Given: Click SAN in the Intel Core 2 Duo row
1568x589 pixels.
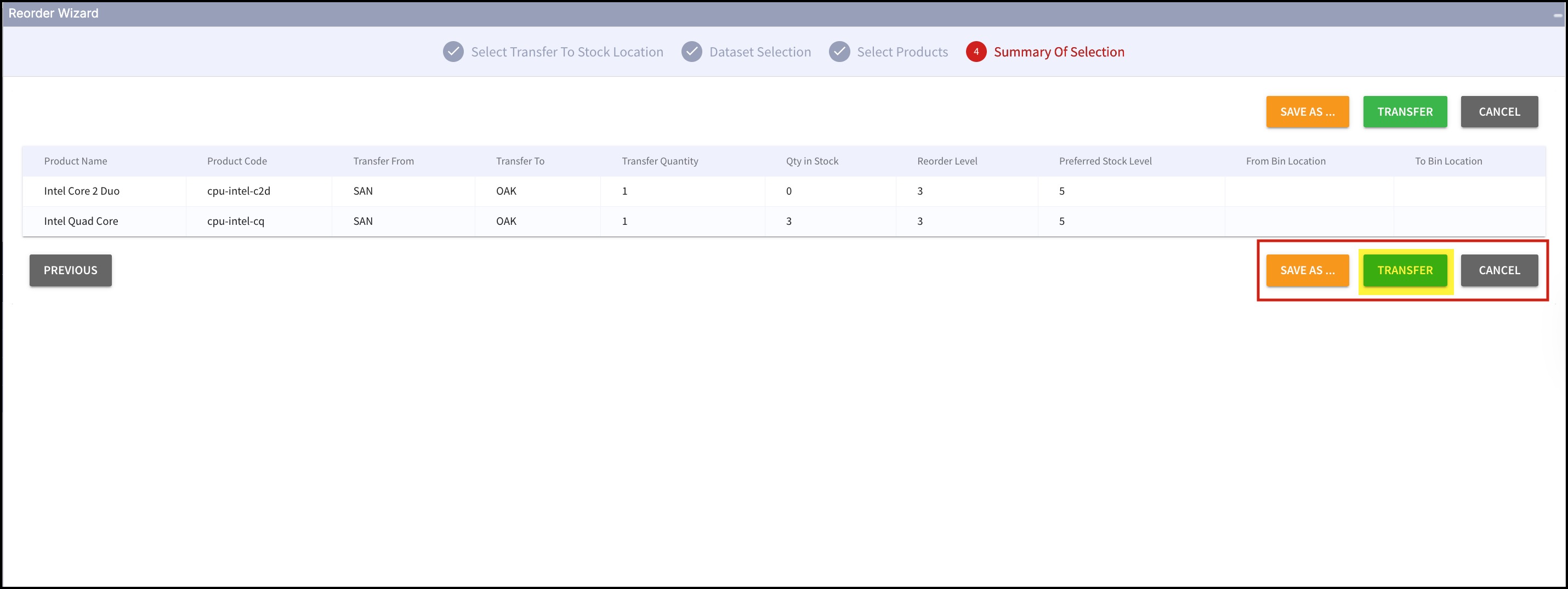Looking at the screenshot, I should point(363,191).
